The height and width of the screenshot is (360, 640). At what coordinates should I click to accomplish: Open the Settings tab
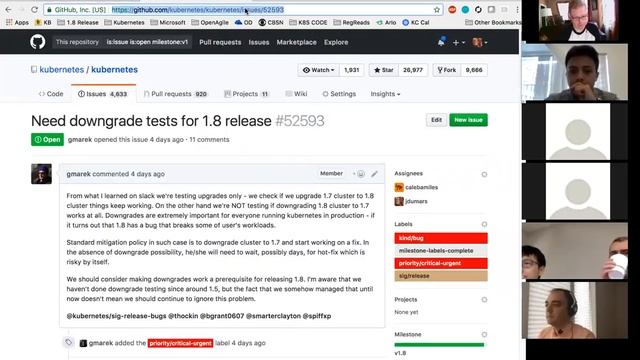339,94
